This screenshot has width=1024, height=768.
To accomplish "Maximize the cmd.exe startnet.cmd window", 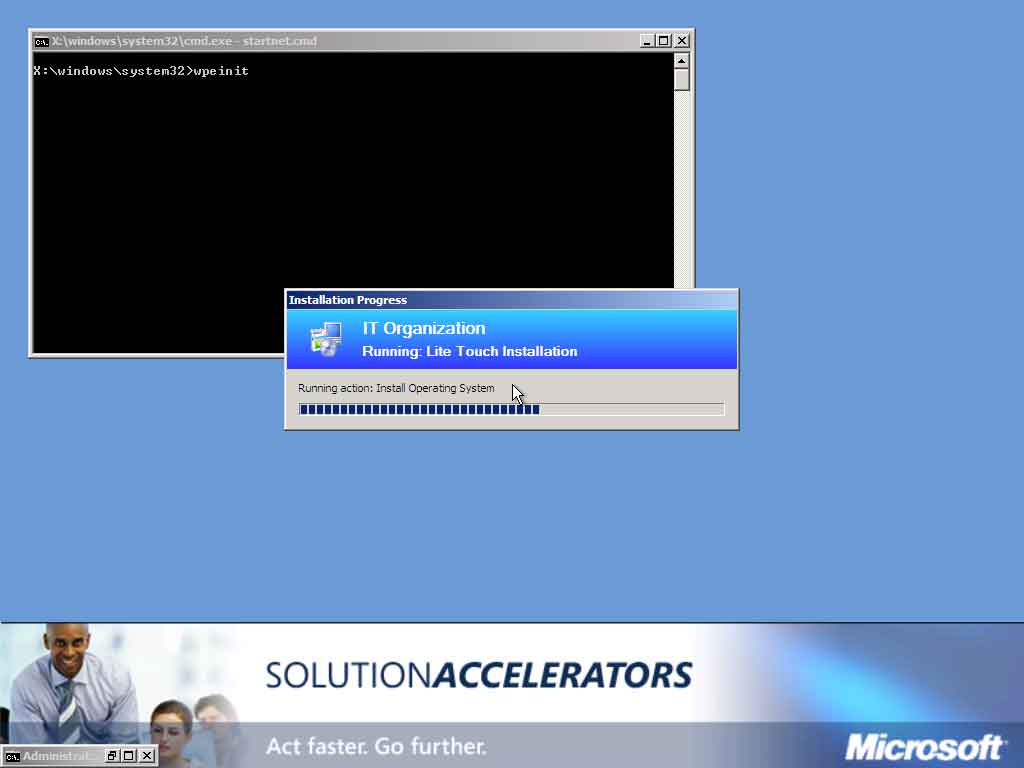I will coord(664,41).
